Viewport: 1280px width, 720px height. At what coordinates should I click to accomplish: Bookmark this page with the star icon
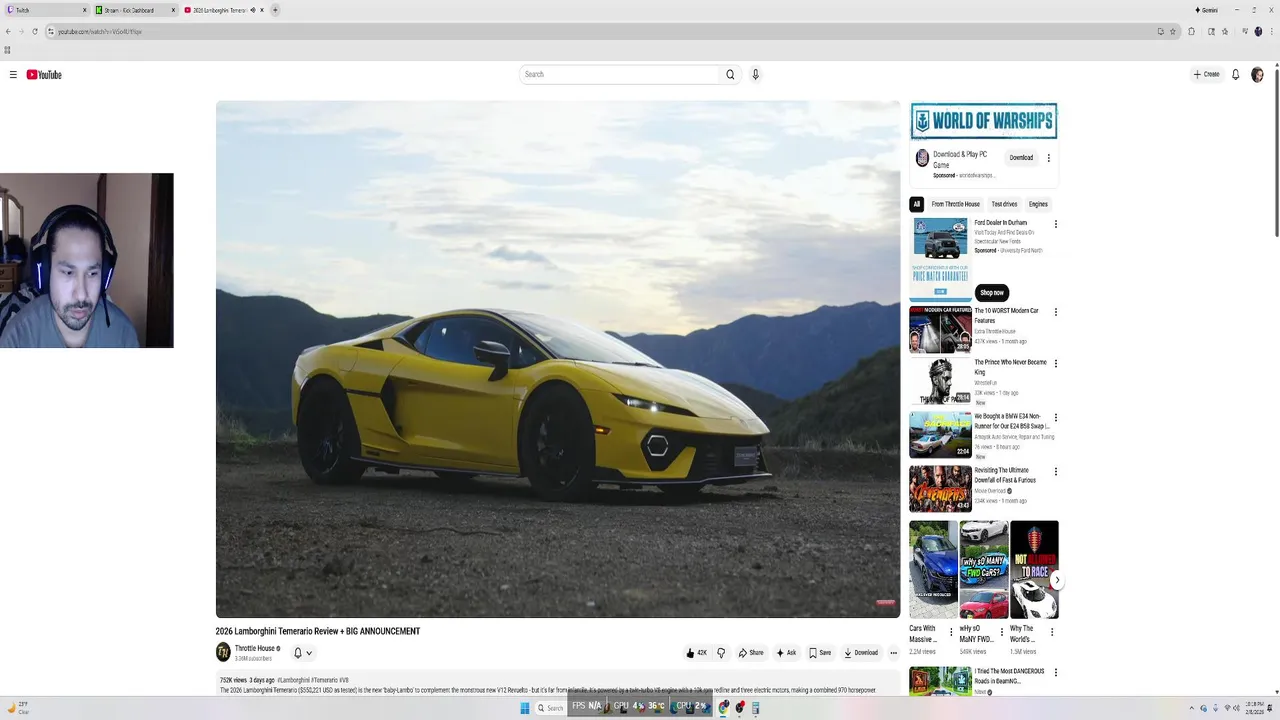1172,31
